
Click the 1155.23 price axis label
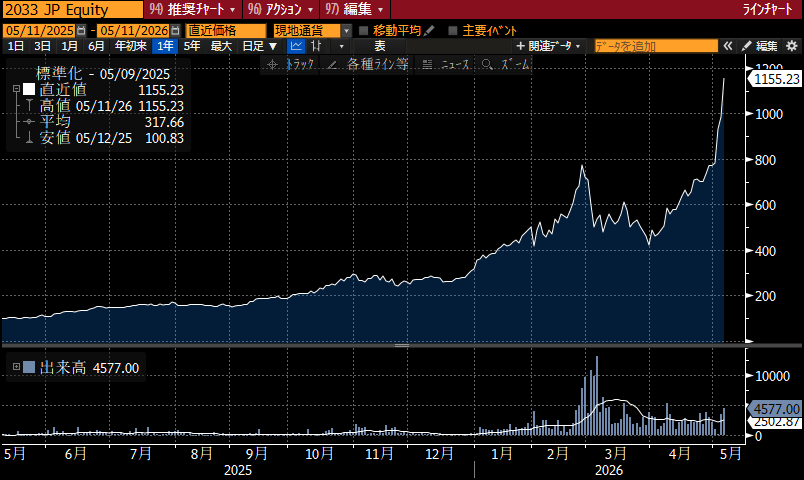click(776, 79)
